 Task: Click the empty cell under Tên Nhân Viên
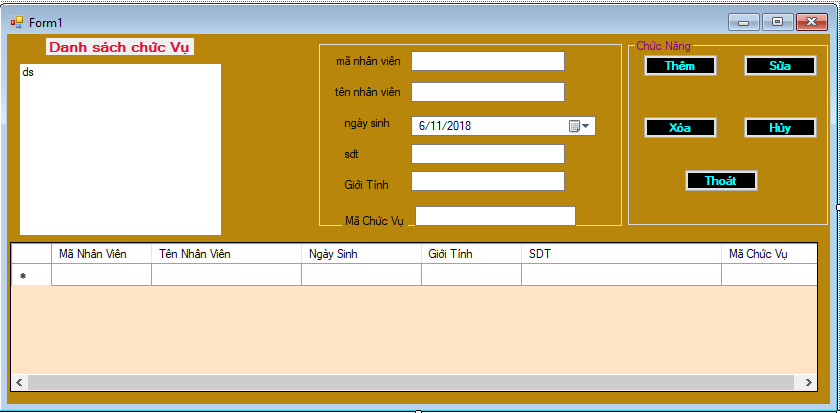pyautogui.click(x=227, y=275)
